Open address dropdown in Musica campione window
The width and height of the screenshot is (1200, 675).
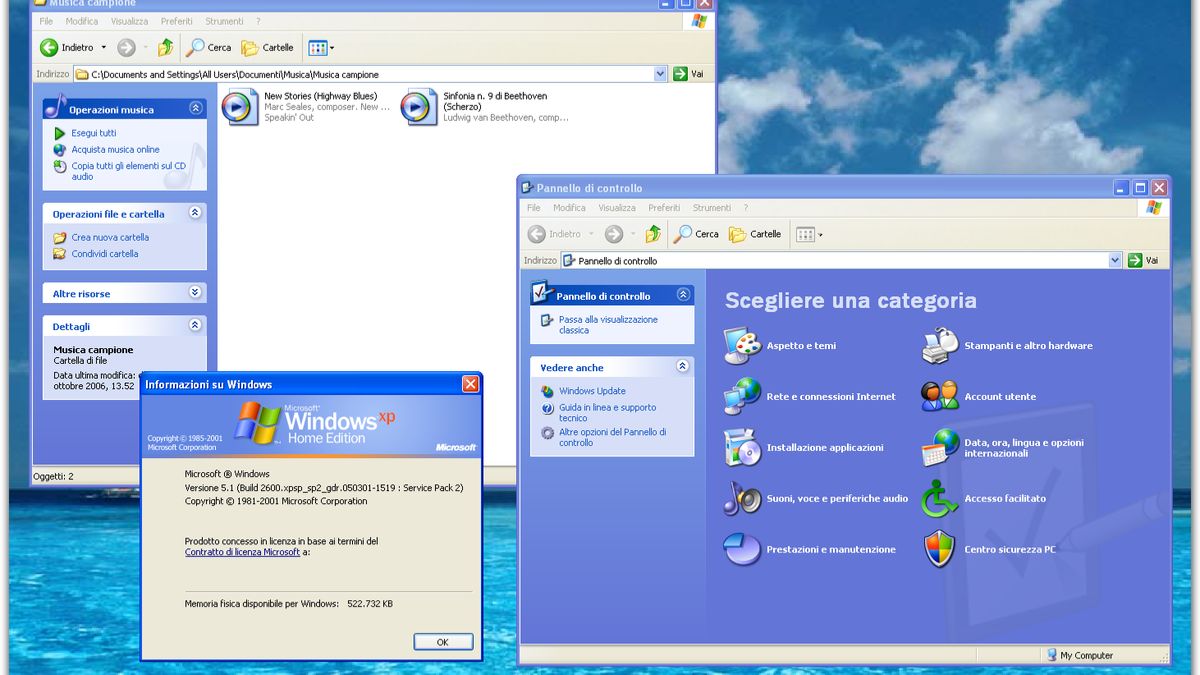pos(660,73)
